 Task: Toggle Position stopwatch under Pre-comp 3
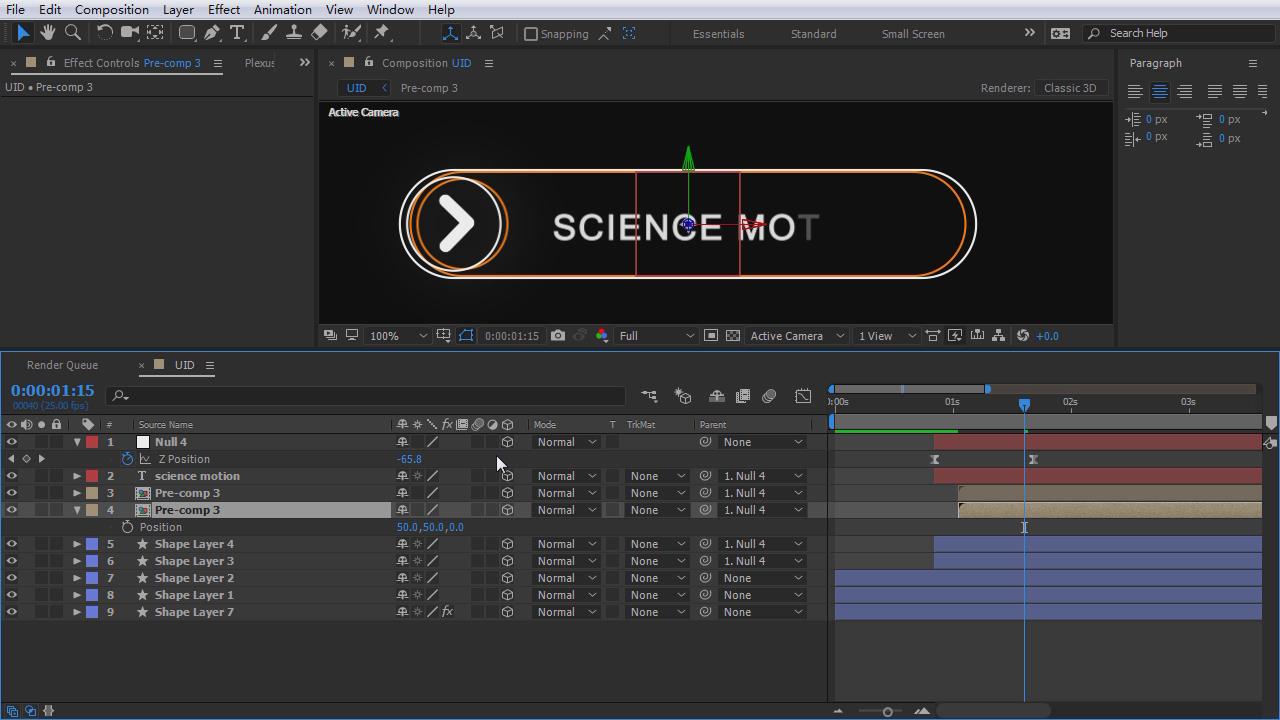pos(127,527)
